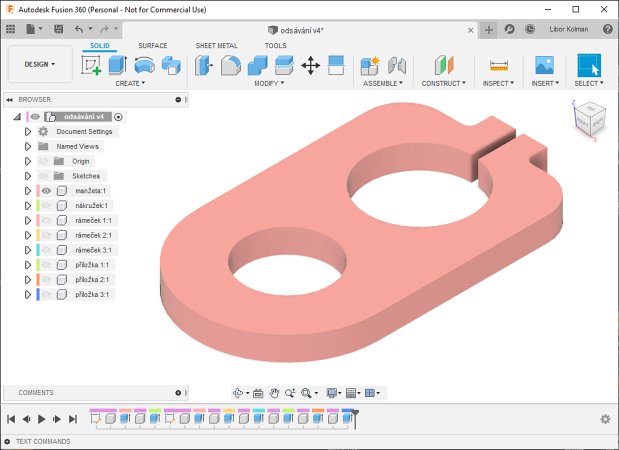
Task: Select the Revolve tool icon
Action: (144, 66)
